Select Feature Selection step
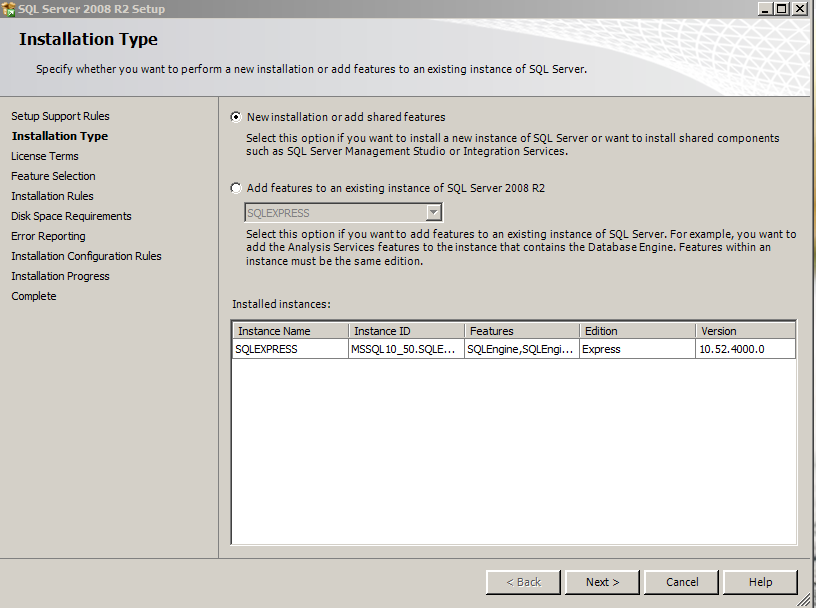This screenshot has height=608, width=816. pyautogui.click(x=53, y=176)
